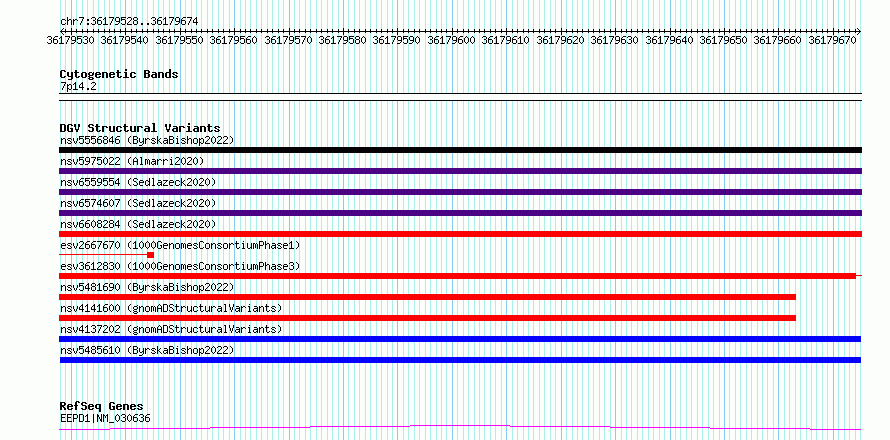
Task: Open the EEPD1|NM_030636 gene label
Action: pos(105,419)
